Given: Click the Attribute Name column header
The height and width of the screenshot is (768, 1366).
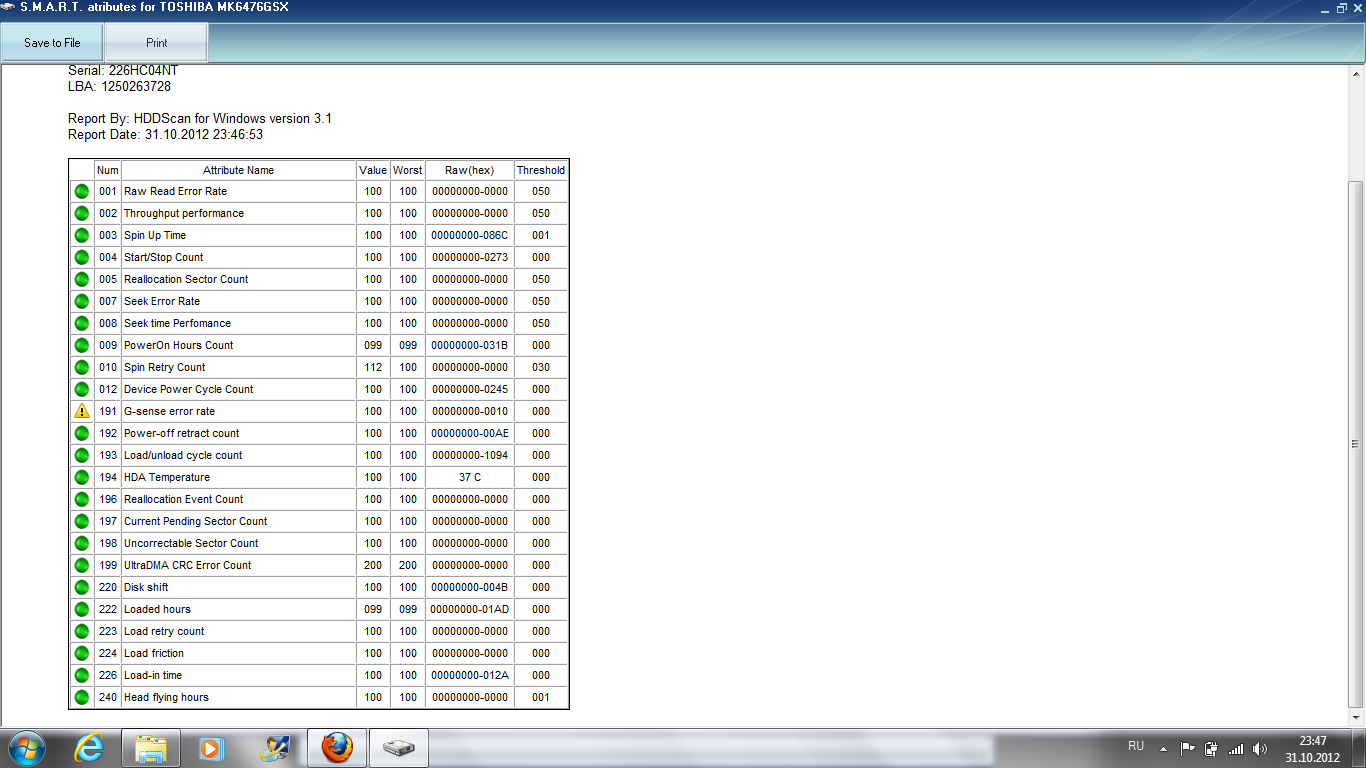Looking at the screenshot, I should point(238,170).
